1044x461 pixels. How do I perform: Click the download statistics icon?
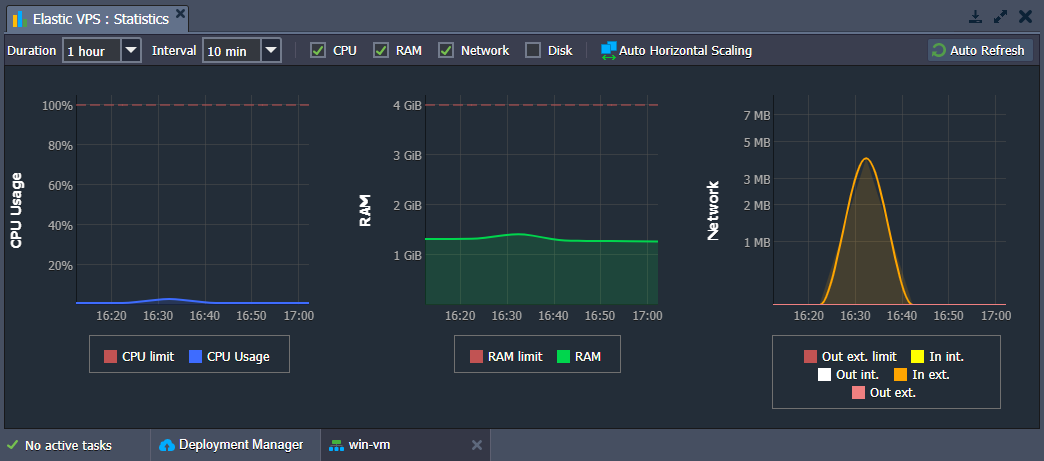click(x=975, y=17)
